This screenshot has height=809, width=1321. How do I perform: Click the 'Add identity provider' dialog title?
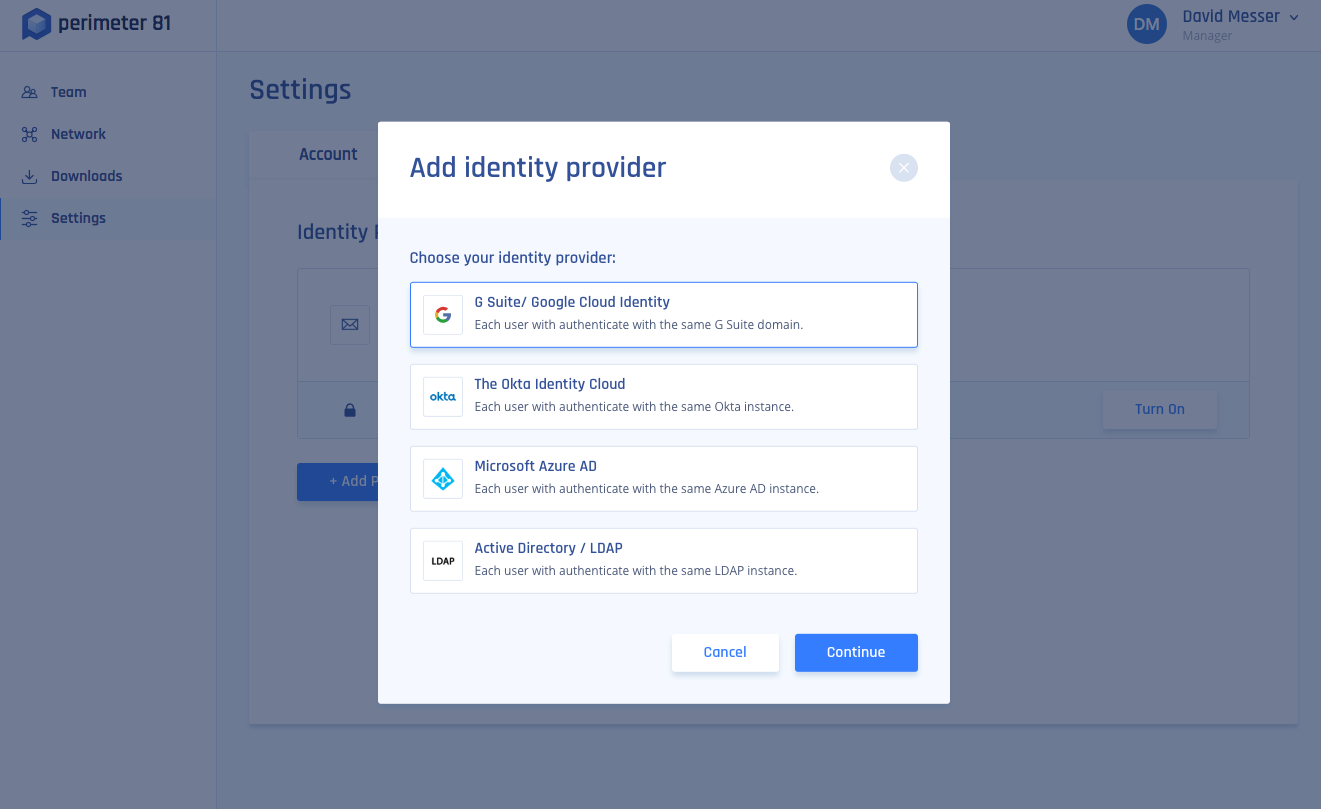pyautogui.click(x=538, y=168)
